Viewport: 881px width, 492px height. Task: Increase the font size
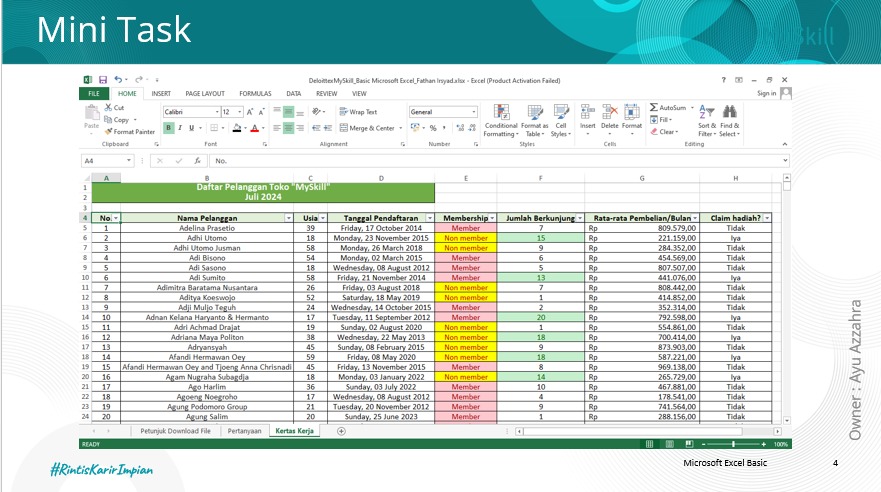250,112
